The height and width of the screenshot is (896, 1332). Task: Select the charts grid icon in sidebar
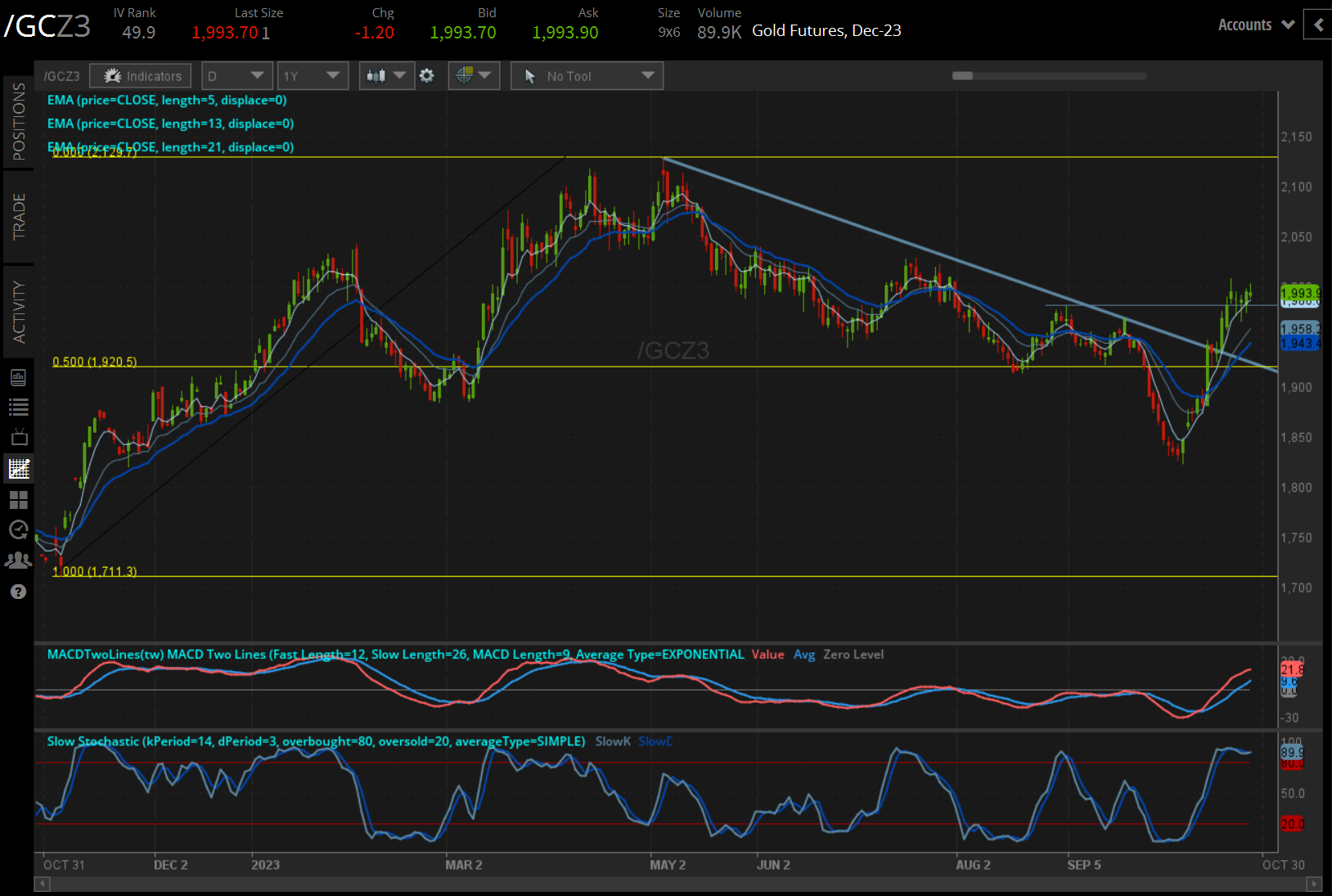pos(18,469)
